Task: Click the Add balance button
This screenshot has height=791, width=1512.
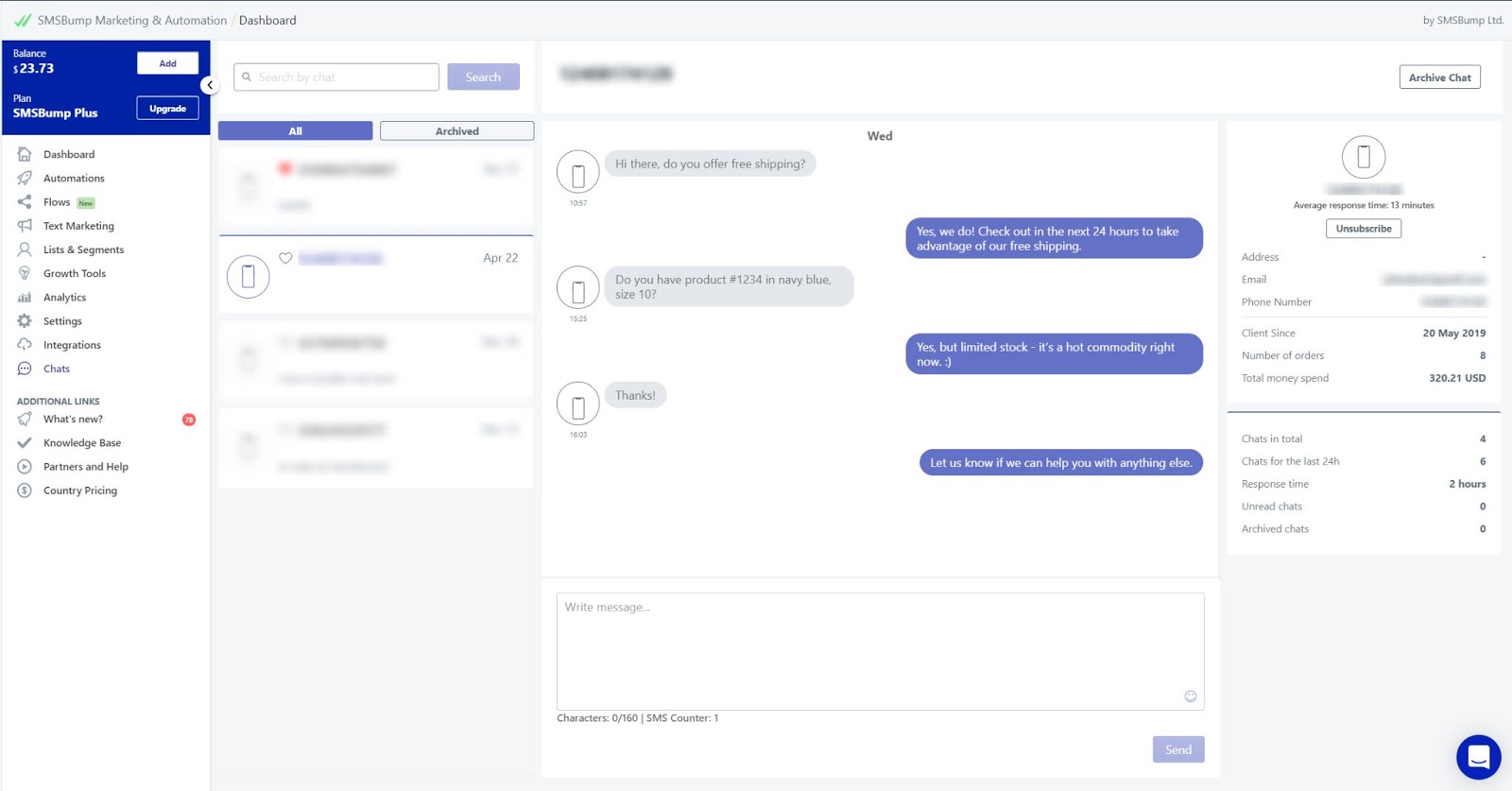Action: [167, 63]
